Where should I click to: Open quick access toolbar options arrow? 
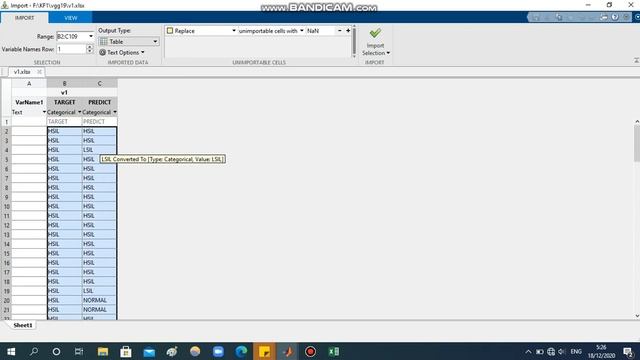tap(626, 17)
